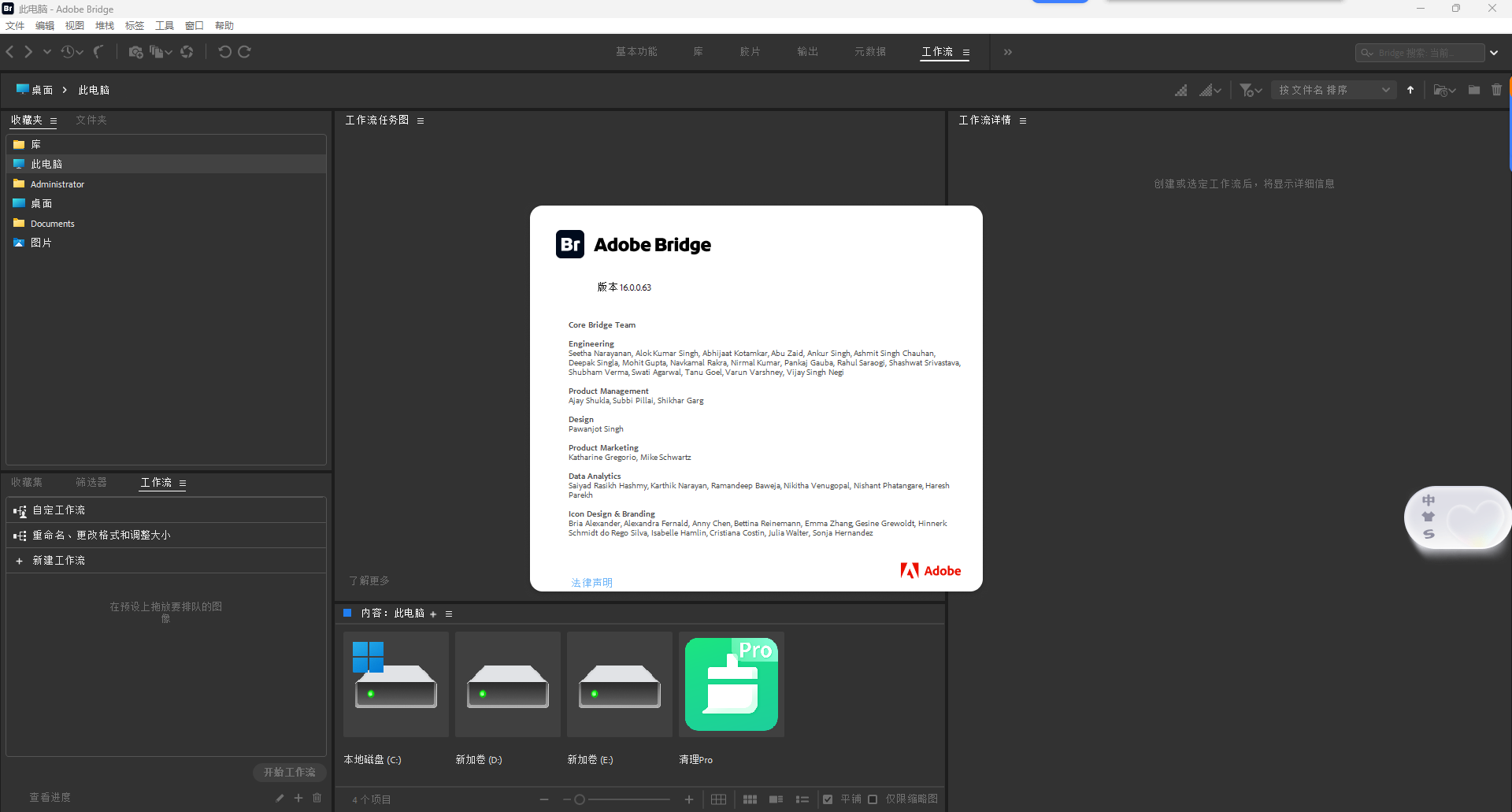Open the camera import tool
1512x812 pixels.
pos(135,52)
